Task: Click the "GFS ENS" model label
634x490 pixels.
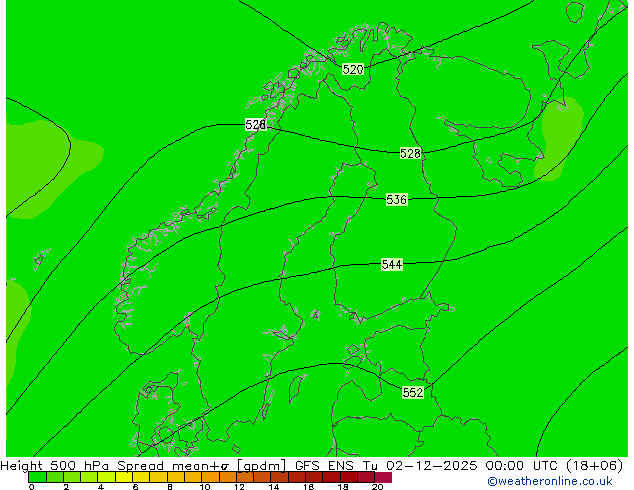Action: click(x=324, y=466)
